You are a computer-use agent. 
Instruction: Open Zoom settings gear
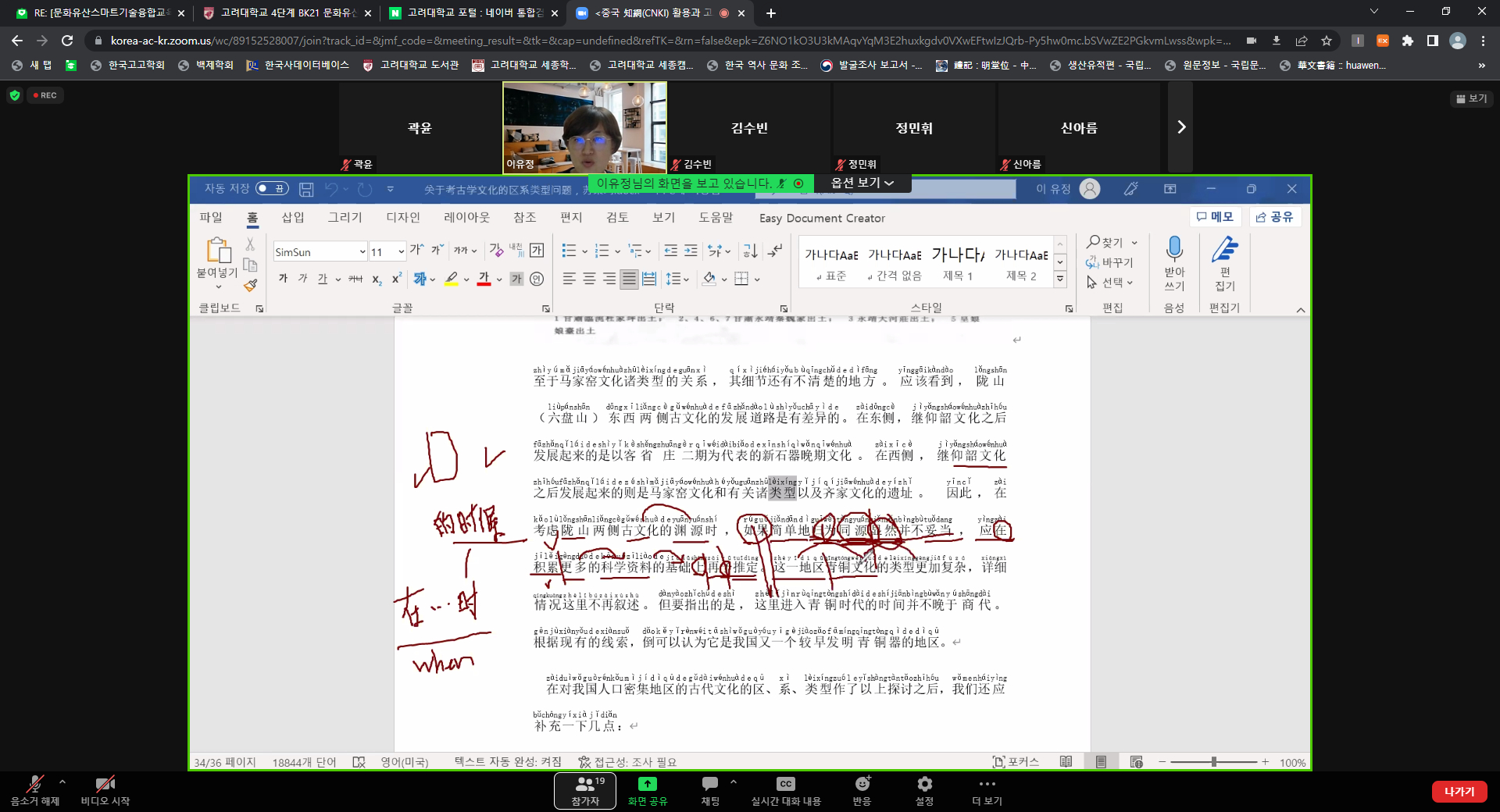pyautogui.click(x=924, y=784)
